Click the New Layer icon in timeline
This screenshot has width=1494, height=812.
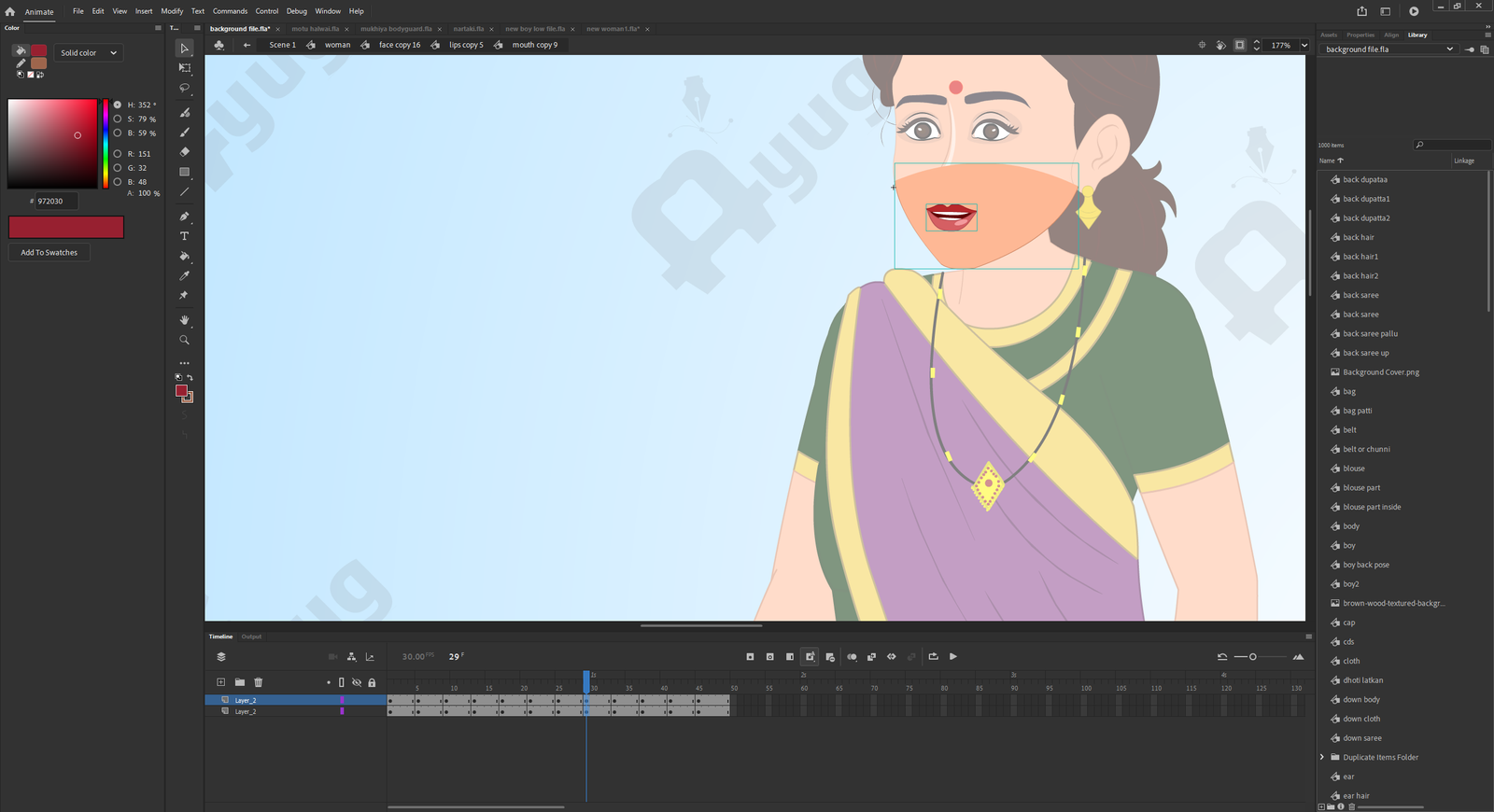220,682
